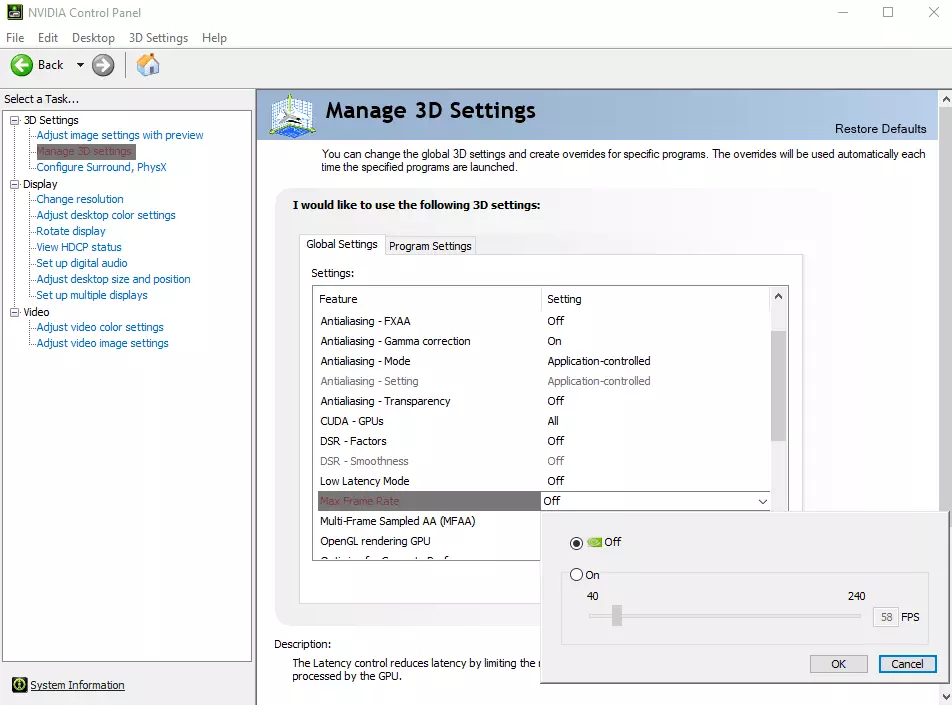Open Change resolution in the task tree
Screen dimensions: 952x705
80,199
